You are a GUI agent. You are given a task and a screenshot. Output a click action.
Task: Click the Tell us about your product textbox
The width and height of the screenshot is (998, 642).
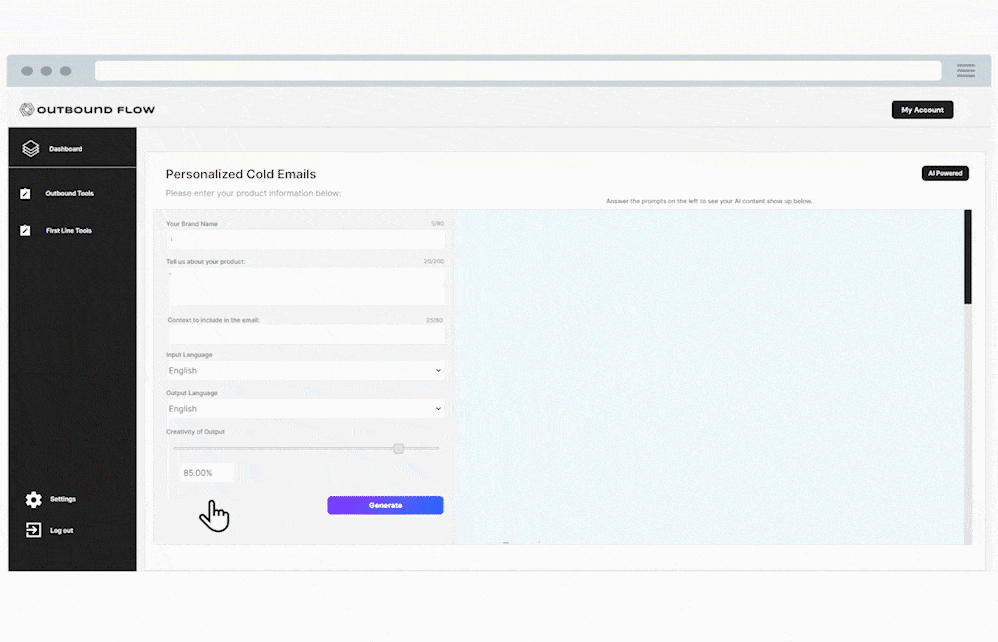(305, 286)
